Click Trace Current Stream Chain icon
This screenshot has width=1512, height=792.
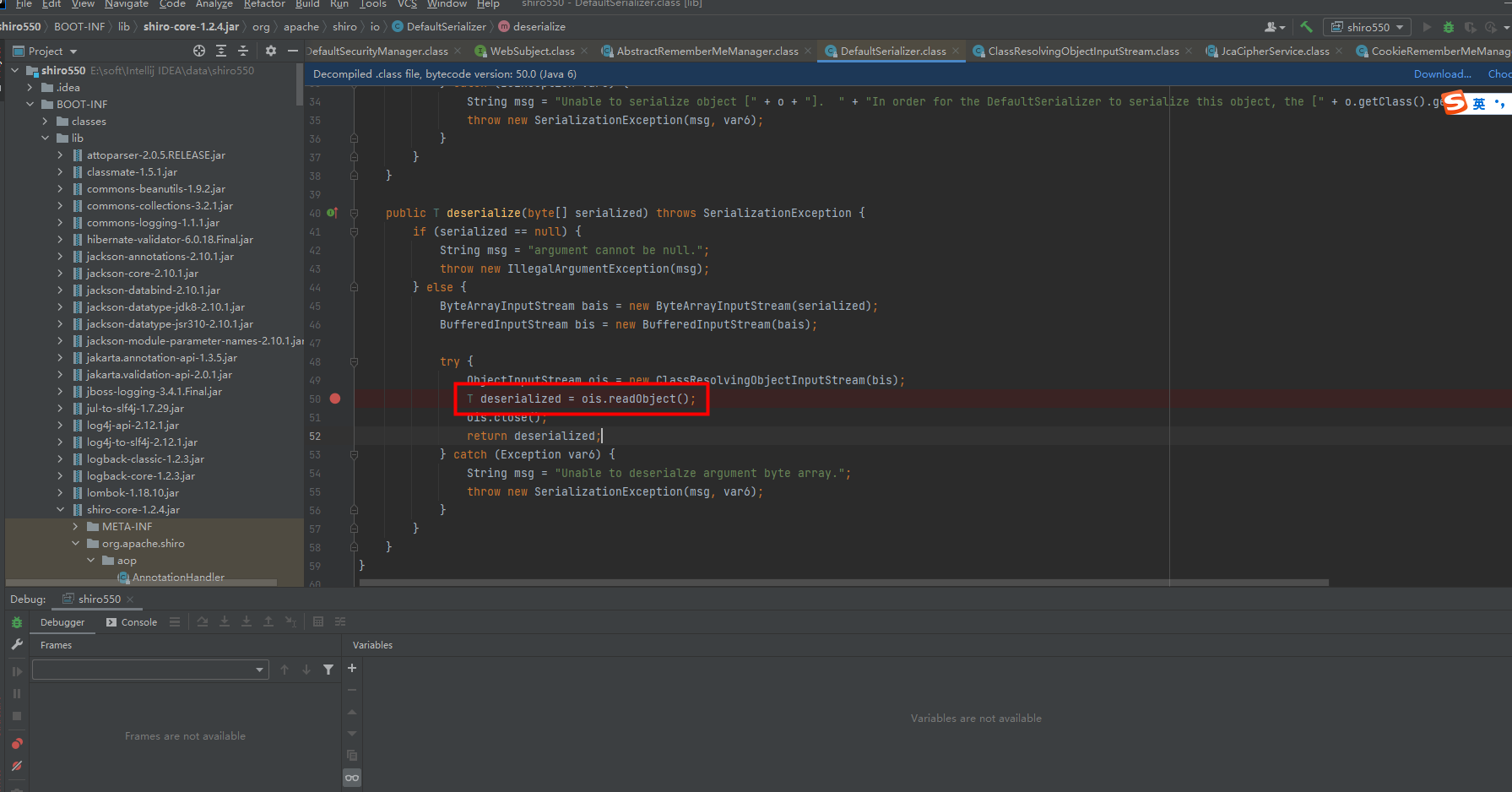[340, 621]
